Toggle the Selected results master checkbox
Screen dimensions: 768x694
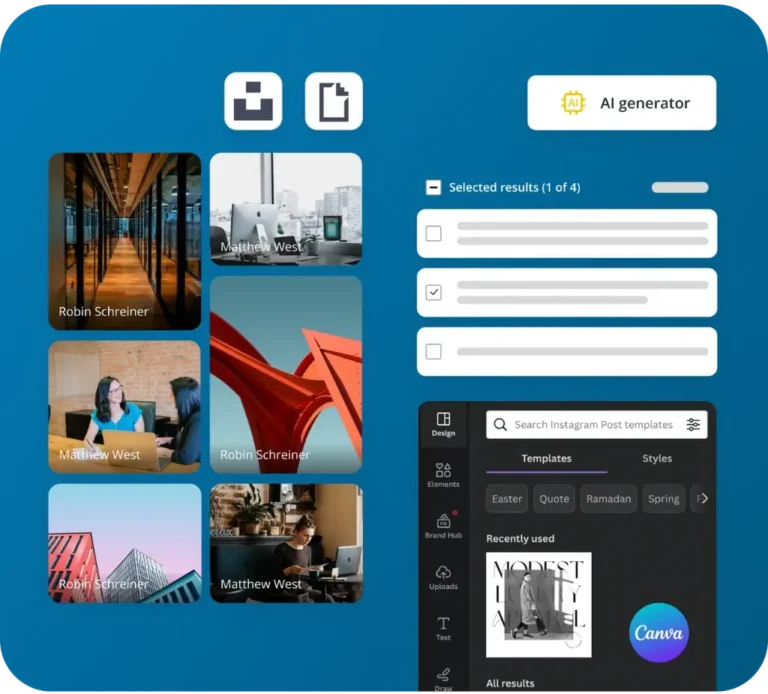[433, 187]
